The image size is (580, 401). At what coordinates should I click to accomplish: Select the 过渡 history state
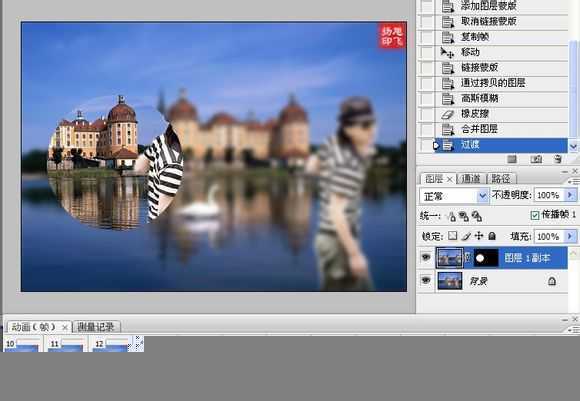click(x=501, y=145)
